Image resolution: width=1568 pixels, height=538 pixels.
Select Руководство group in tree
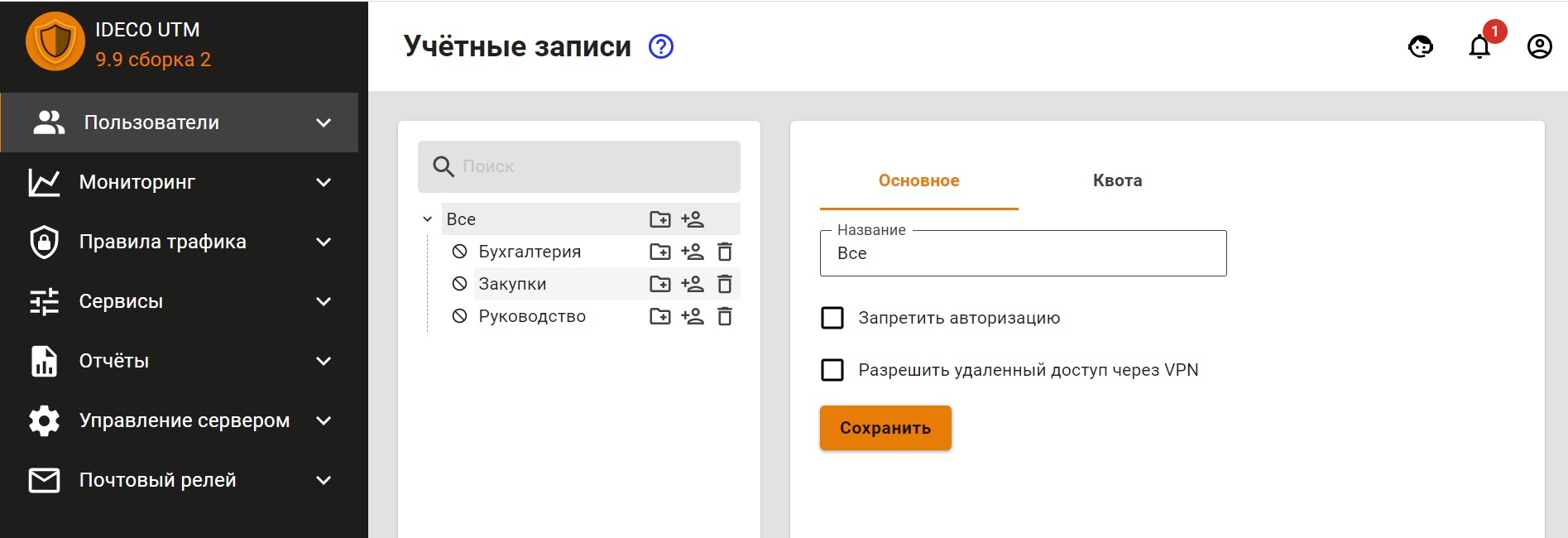pos(532,316)
